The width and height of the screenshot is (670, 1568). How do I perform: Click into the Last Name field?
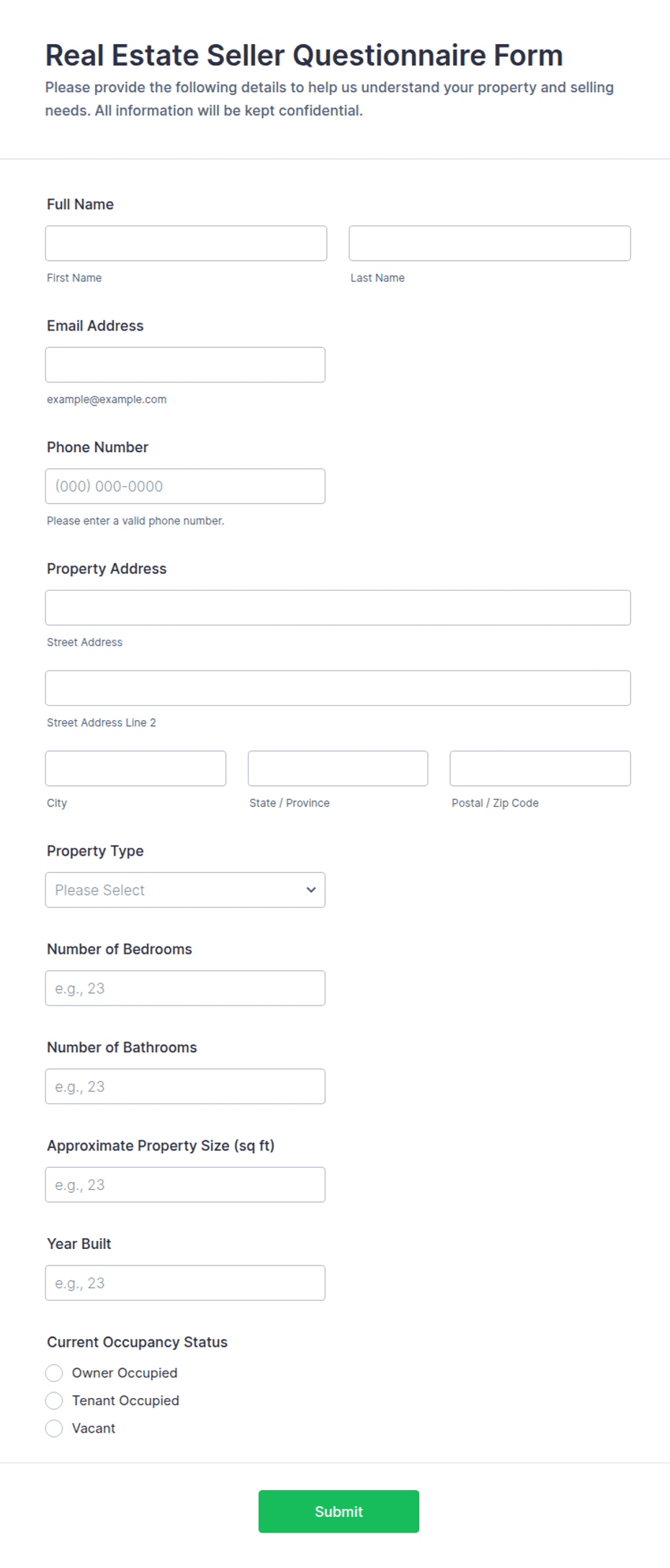490,243
